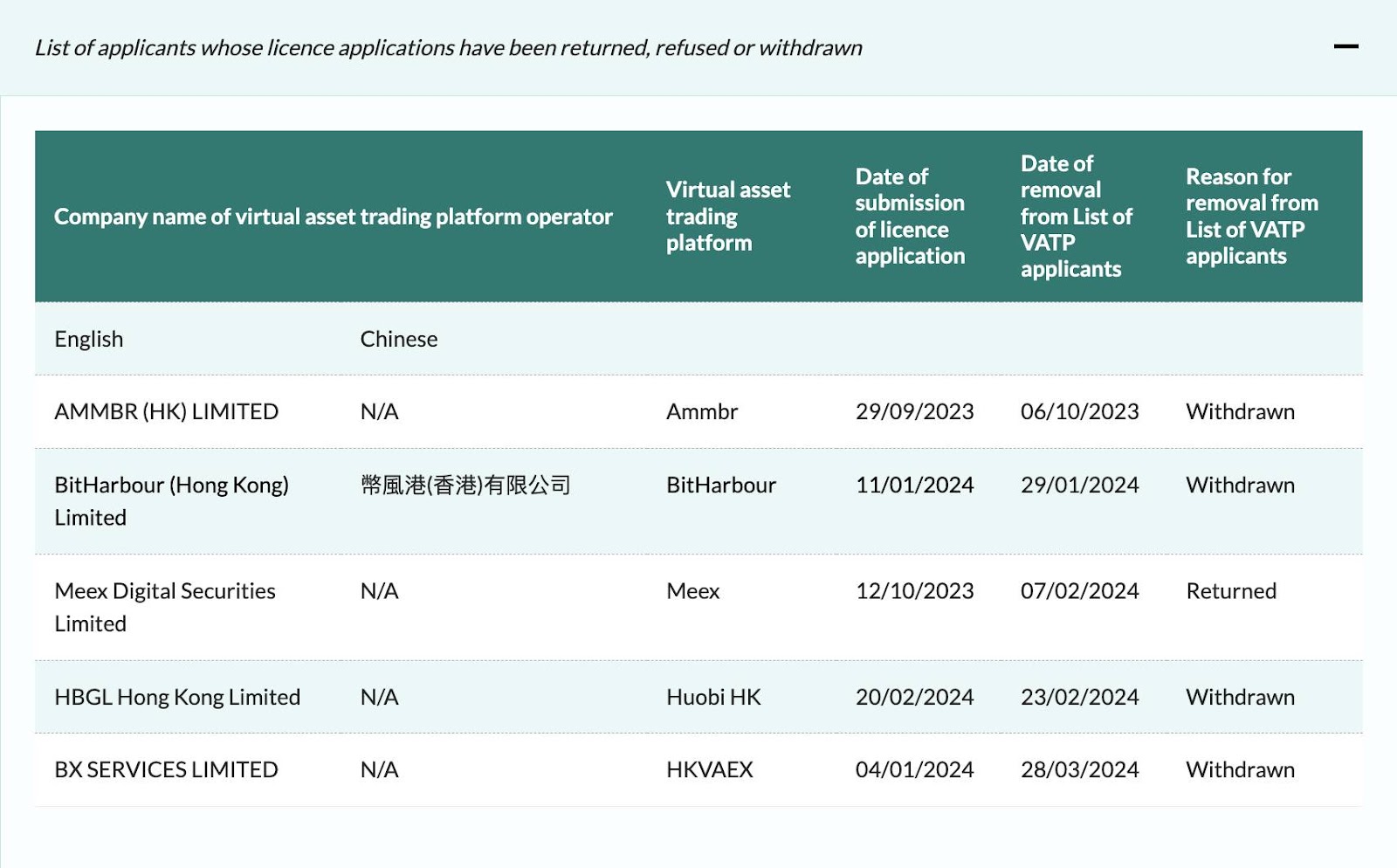Click the 'Date of submission of licence application' header

(910, 216)
